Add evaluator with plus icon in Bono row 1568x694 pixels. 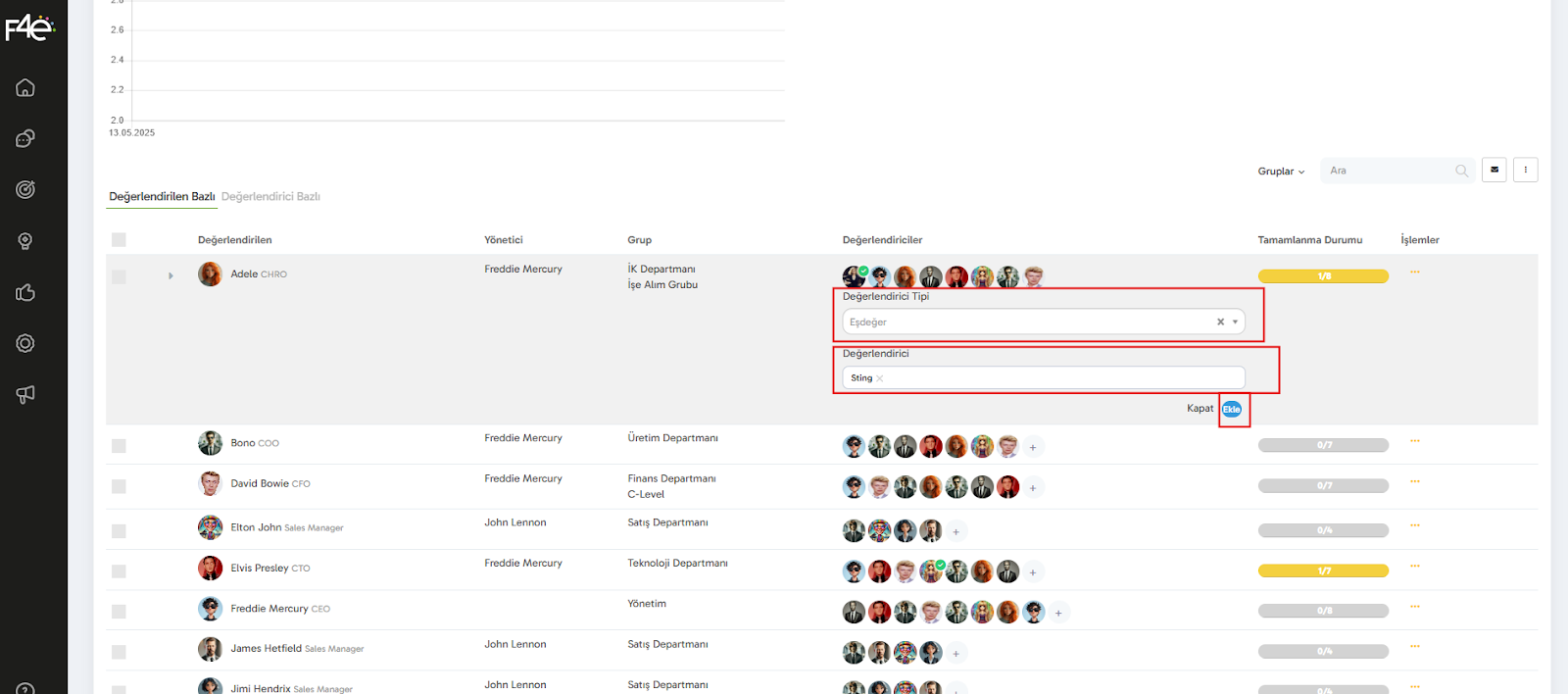1032,447
